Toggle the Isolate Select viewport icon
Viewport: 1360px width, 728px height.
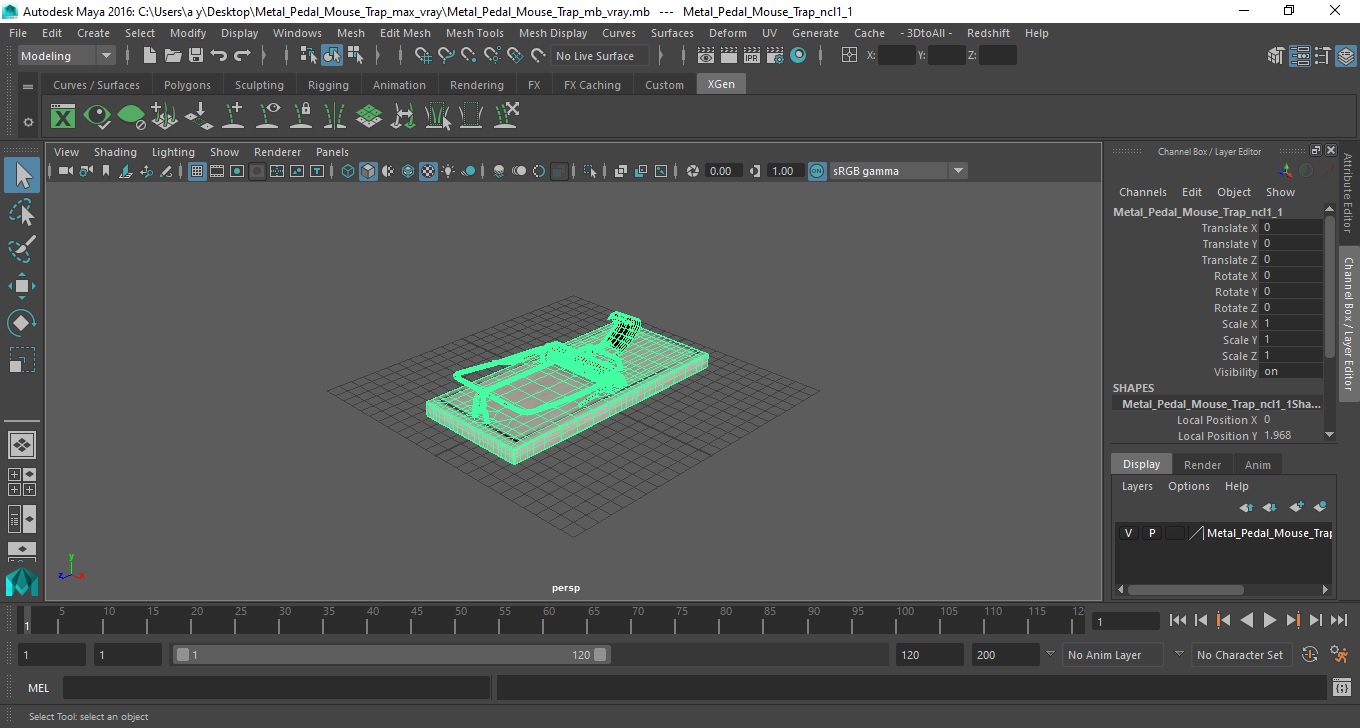590,171
